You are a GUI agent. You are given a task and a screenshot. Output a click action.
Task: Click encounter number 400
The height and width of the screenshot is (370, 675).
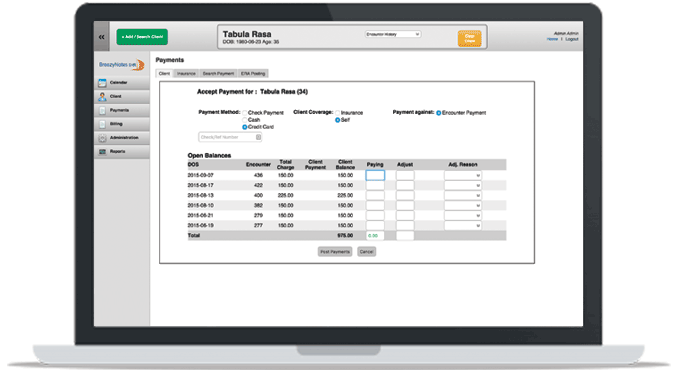(258, 196)
